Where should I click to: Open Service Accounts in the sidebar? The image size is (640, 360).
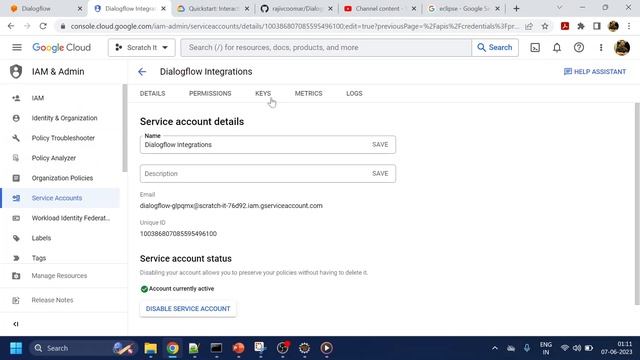pyautogui.click(x=60, y=198)
